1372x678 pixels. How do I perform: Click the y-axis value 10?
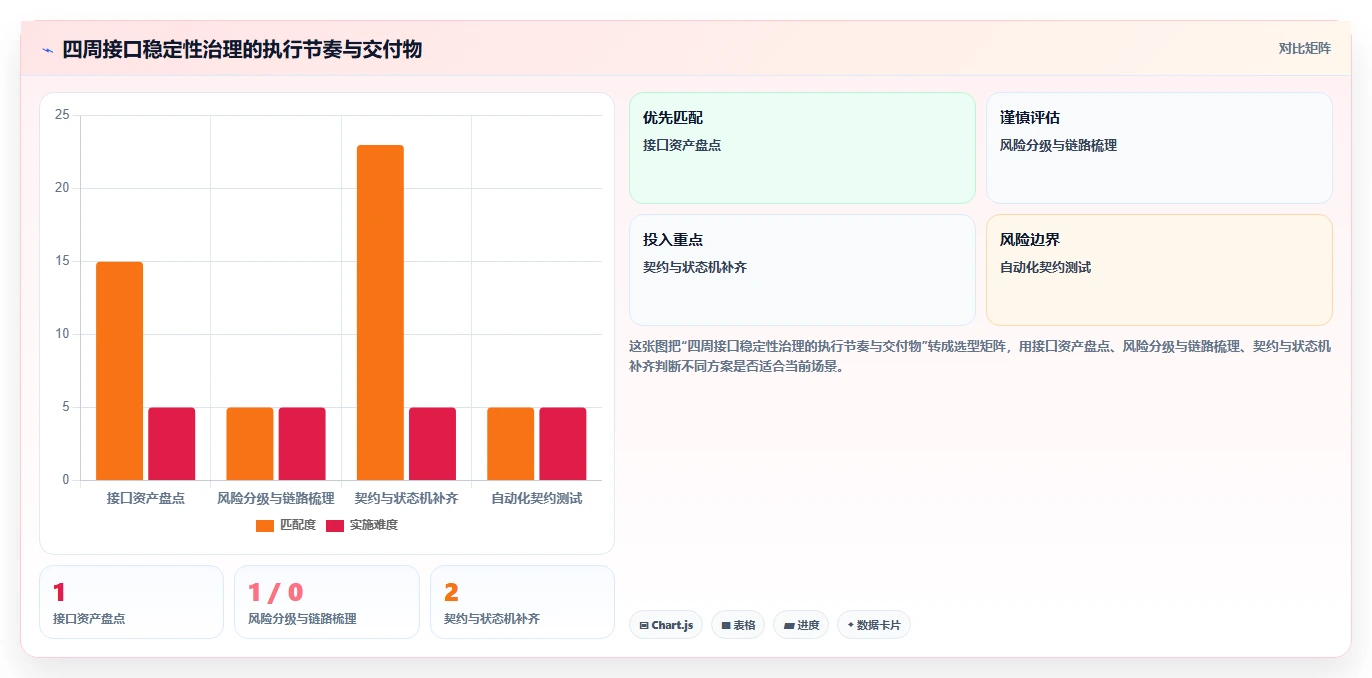click(x=62, y=334)
